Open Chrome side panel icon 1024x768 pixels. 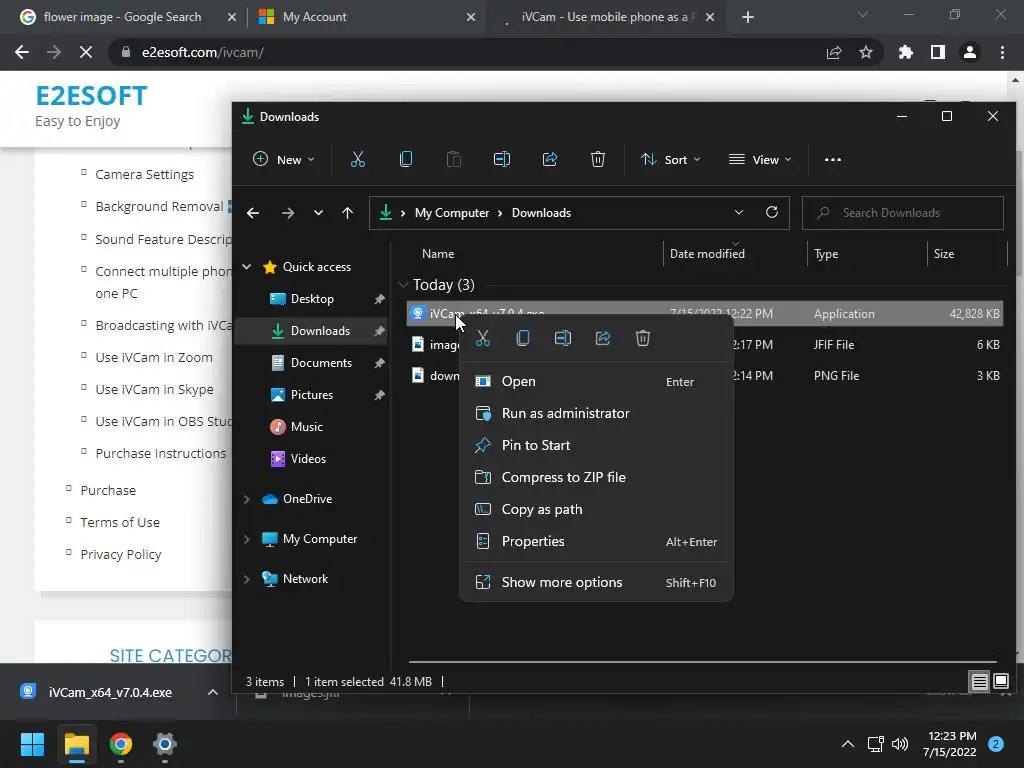pos(938,52)
